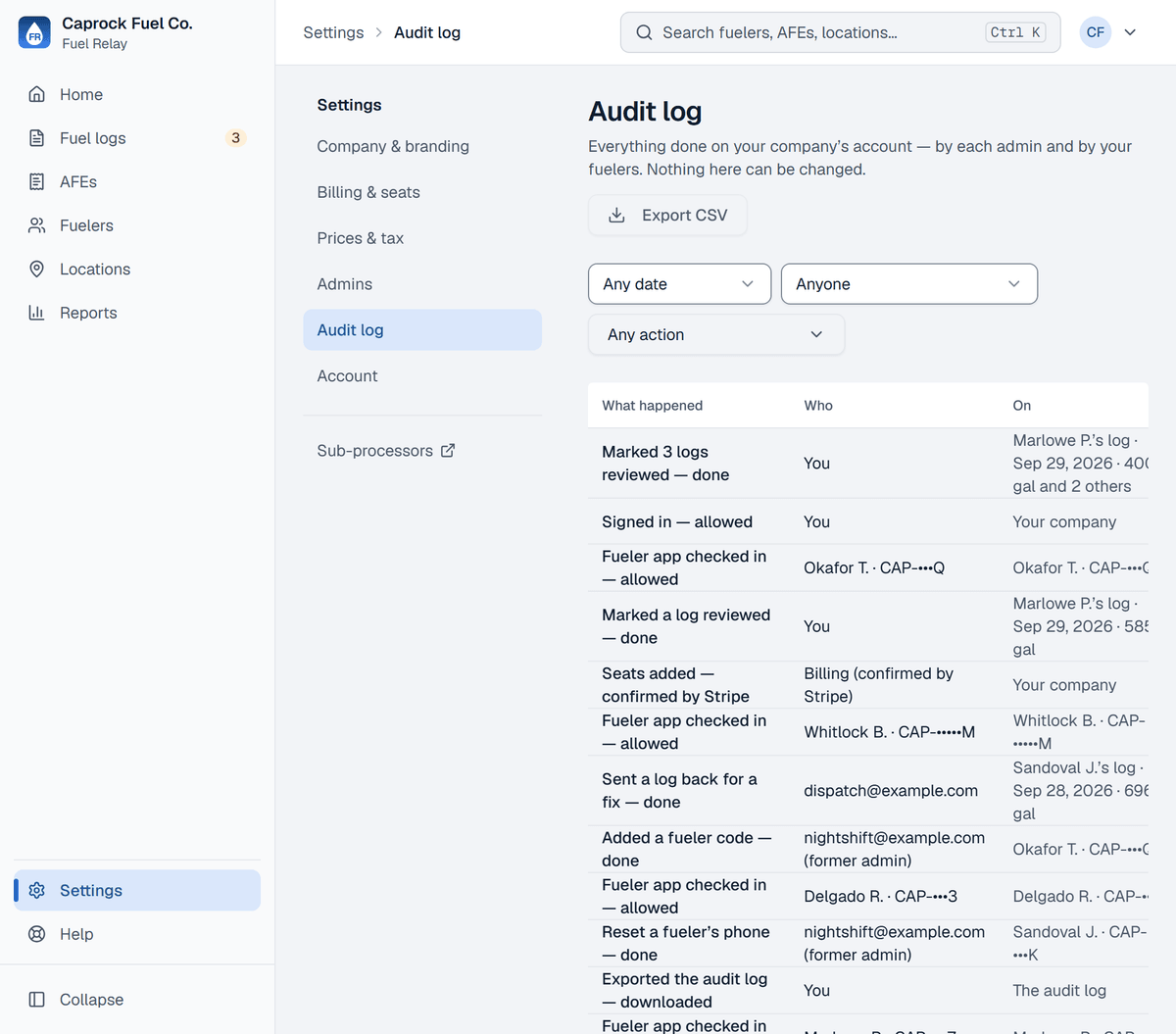Open Reports in the sidebar

(137, 313)
